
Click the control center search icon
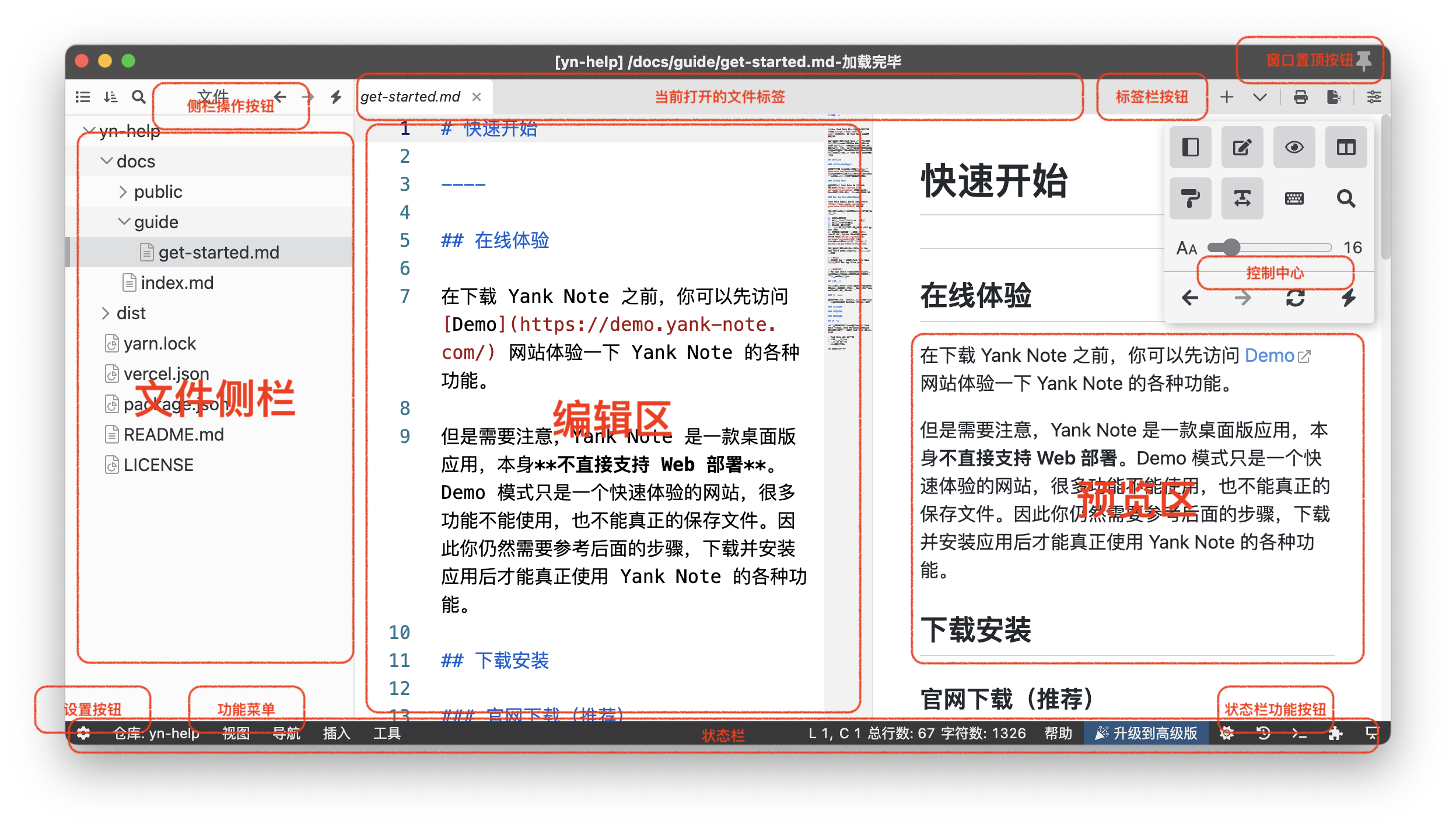coord(1346,198)
